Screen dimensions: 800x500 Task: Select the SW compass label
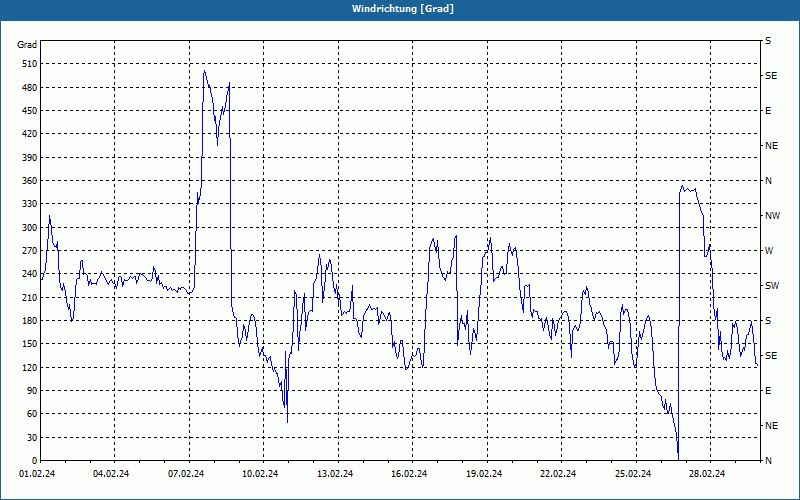[x=772, y=286]
